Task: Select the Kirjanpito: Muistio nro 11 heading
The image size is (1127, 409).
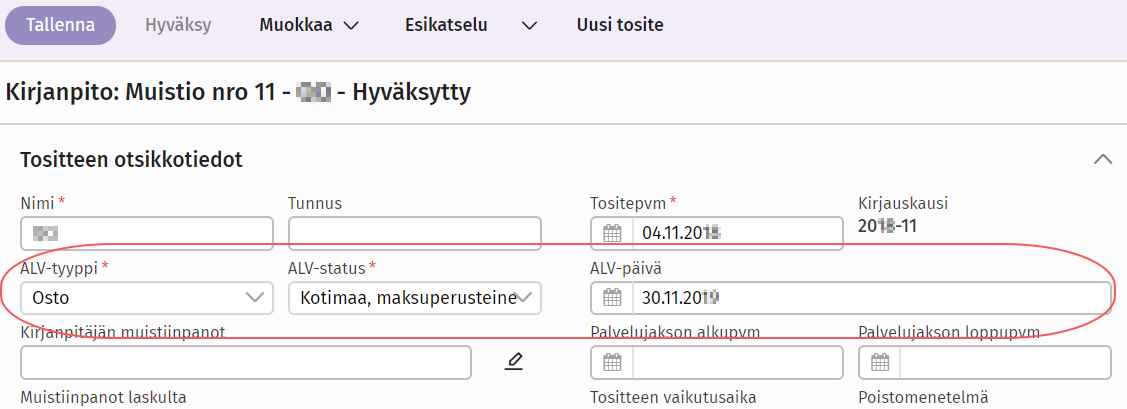Action: tap(238, 93)
